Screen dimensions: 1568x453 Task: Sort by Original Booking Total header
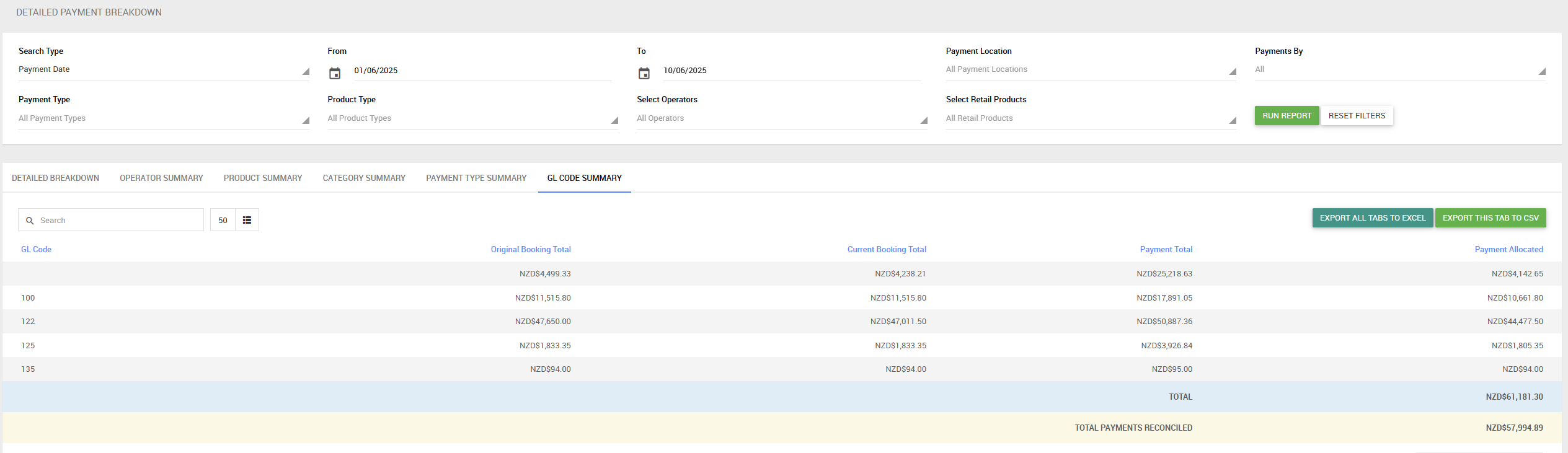pyautogui.click(x=531, y=249)
